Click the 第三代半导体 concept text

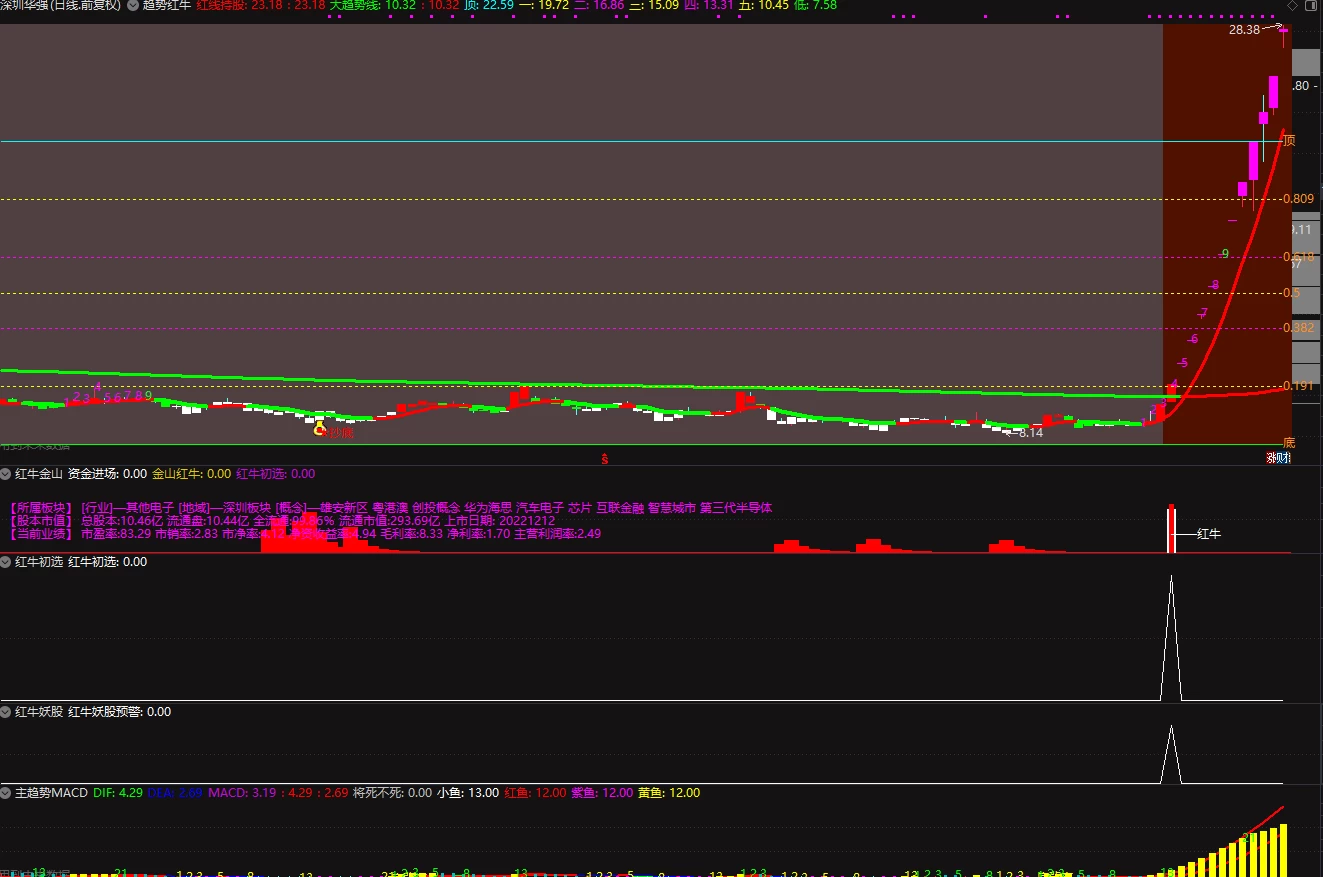736,508
